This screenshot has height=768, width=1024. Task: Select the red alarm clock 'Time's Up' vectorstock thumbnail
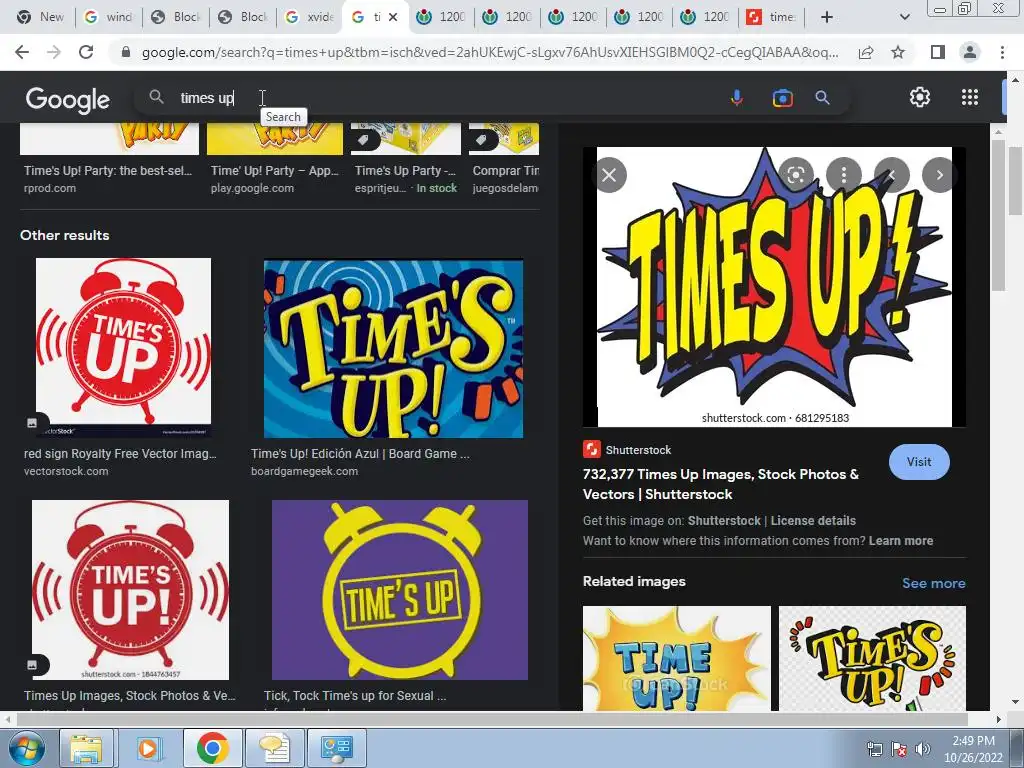tap(123, 347)
